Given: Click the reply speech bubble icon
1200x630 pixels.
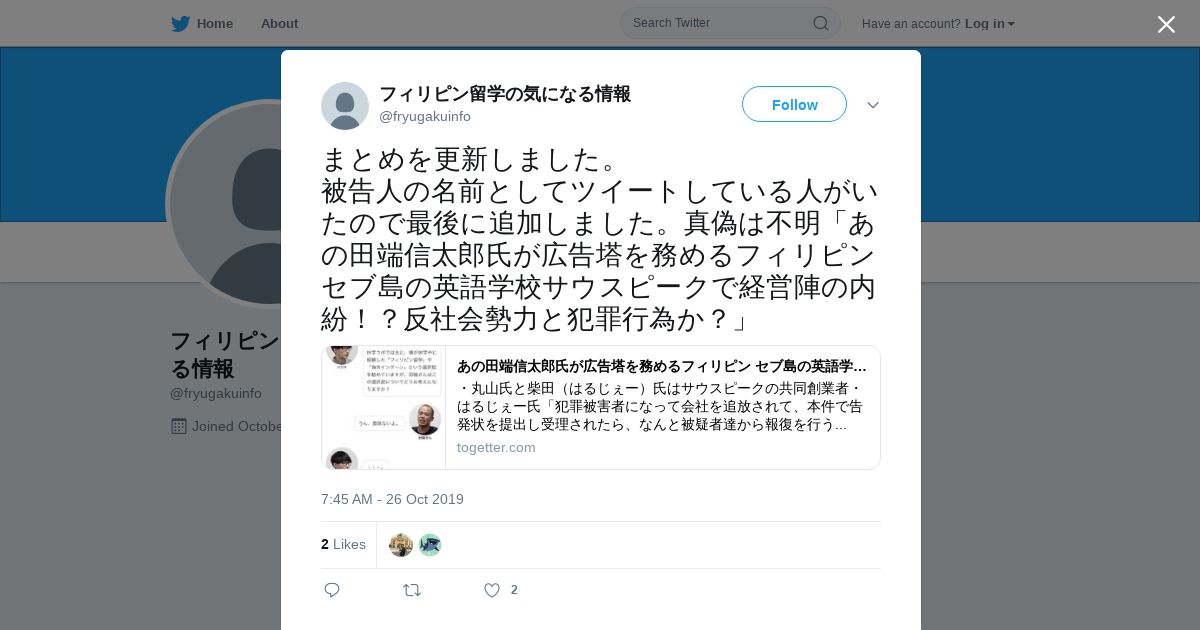Looking at the screenshot, I should point(332,590).
